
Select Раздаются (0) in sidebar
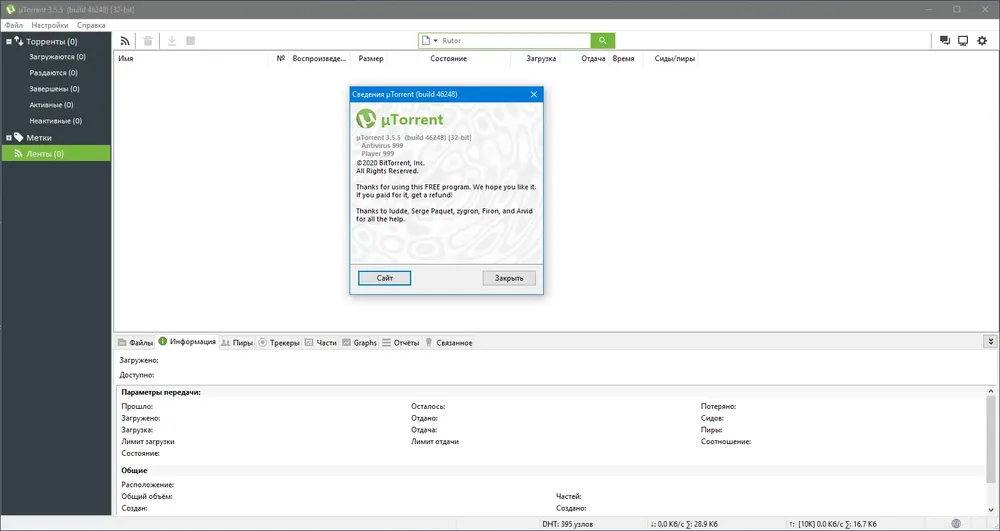point(56,73)
